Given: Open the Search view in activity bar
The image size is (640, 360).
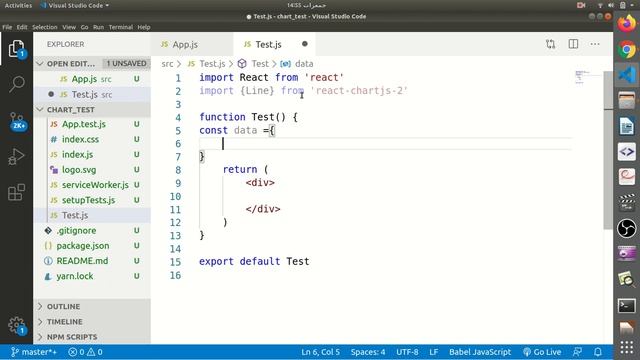Looking at the screenshot, I should (16, 84).
